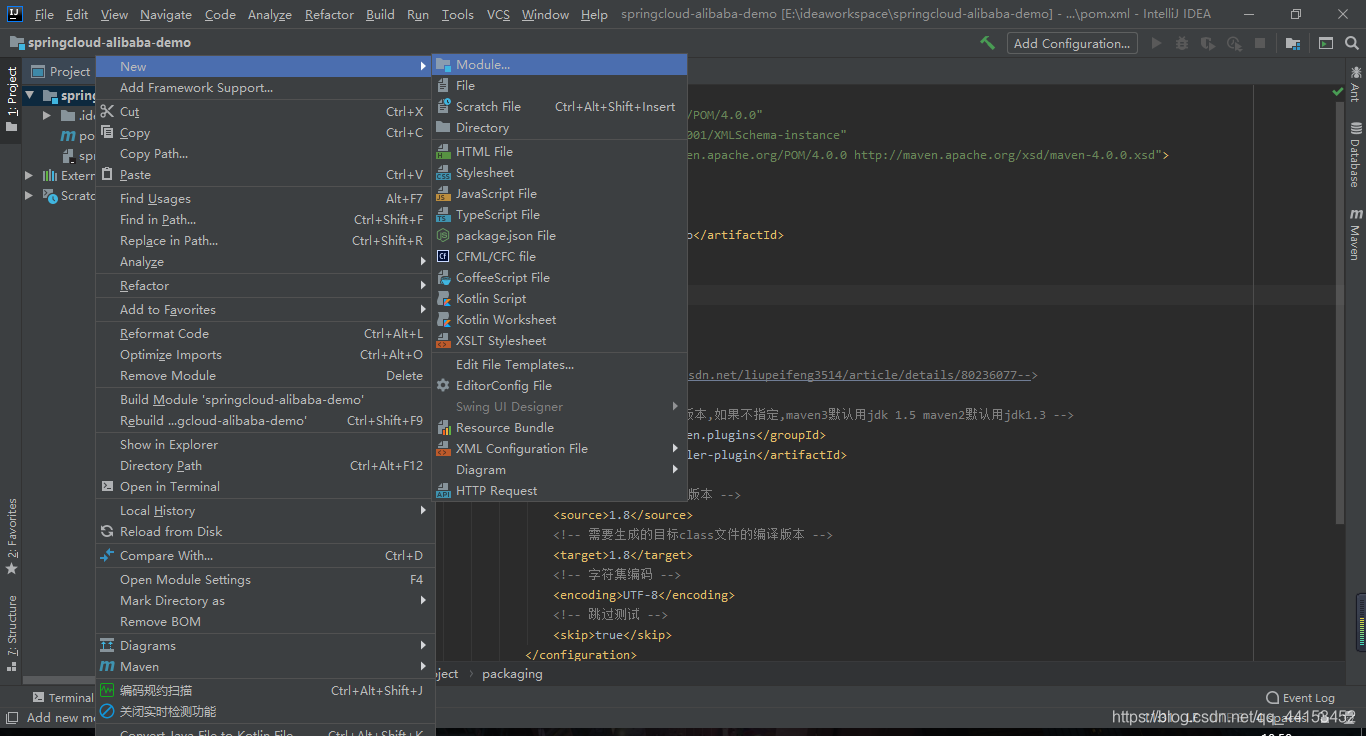Expand the Refactor context submenu

265,285
